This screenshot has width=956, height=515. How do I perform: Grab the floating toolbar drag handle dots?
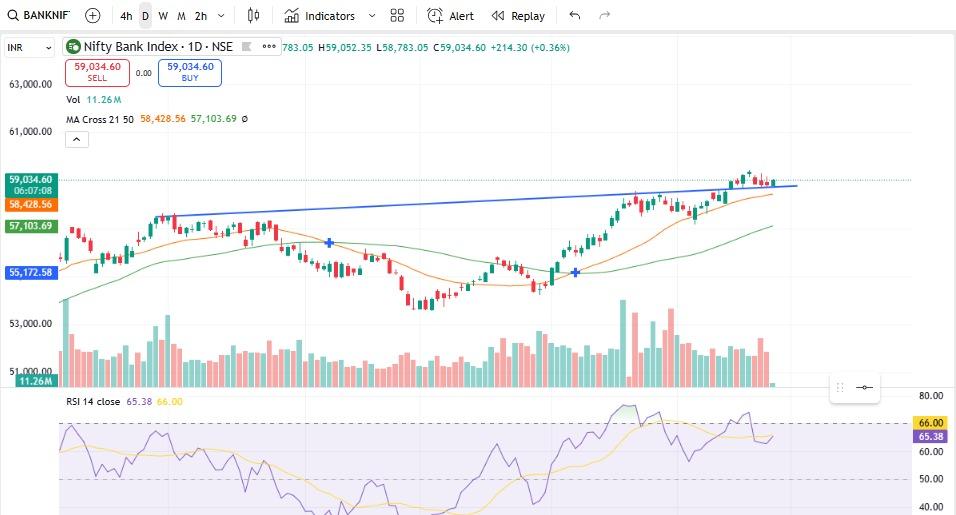840,388
